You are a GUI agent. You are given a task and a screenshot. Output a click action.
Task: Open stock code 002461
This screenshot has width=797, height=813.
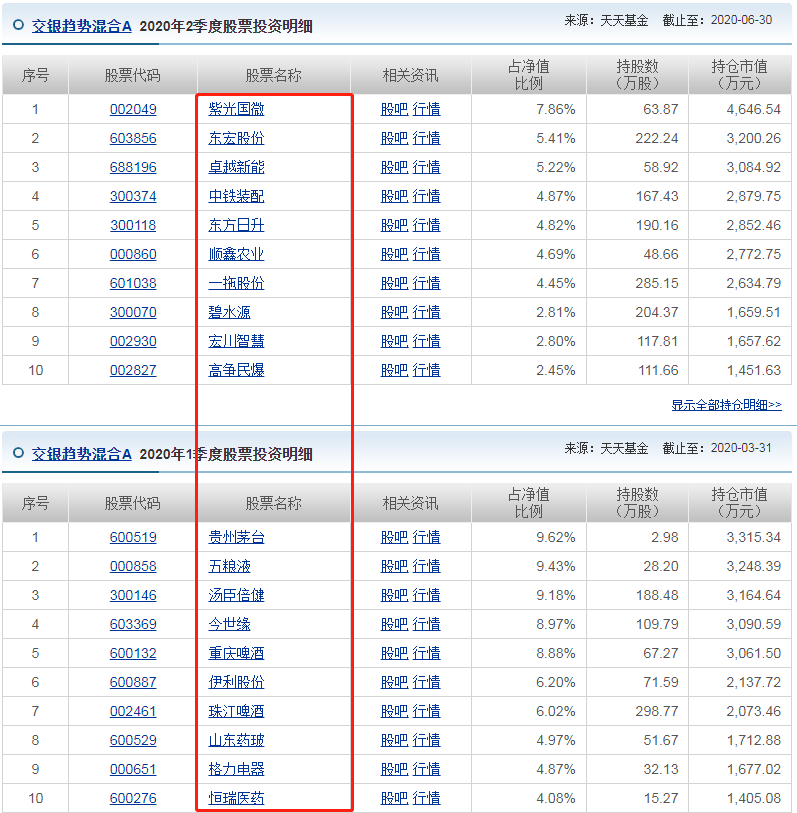tap(133, 711)
